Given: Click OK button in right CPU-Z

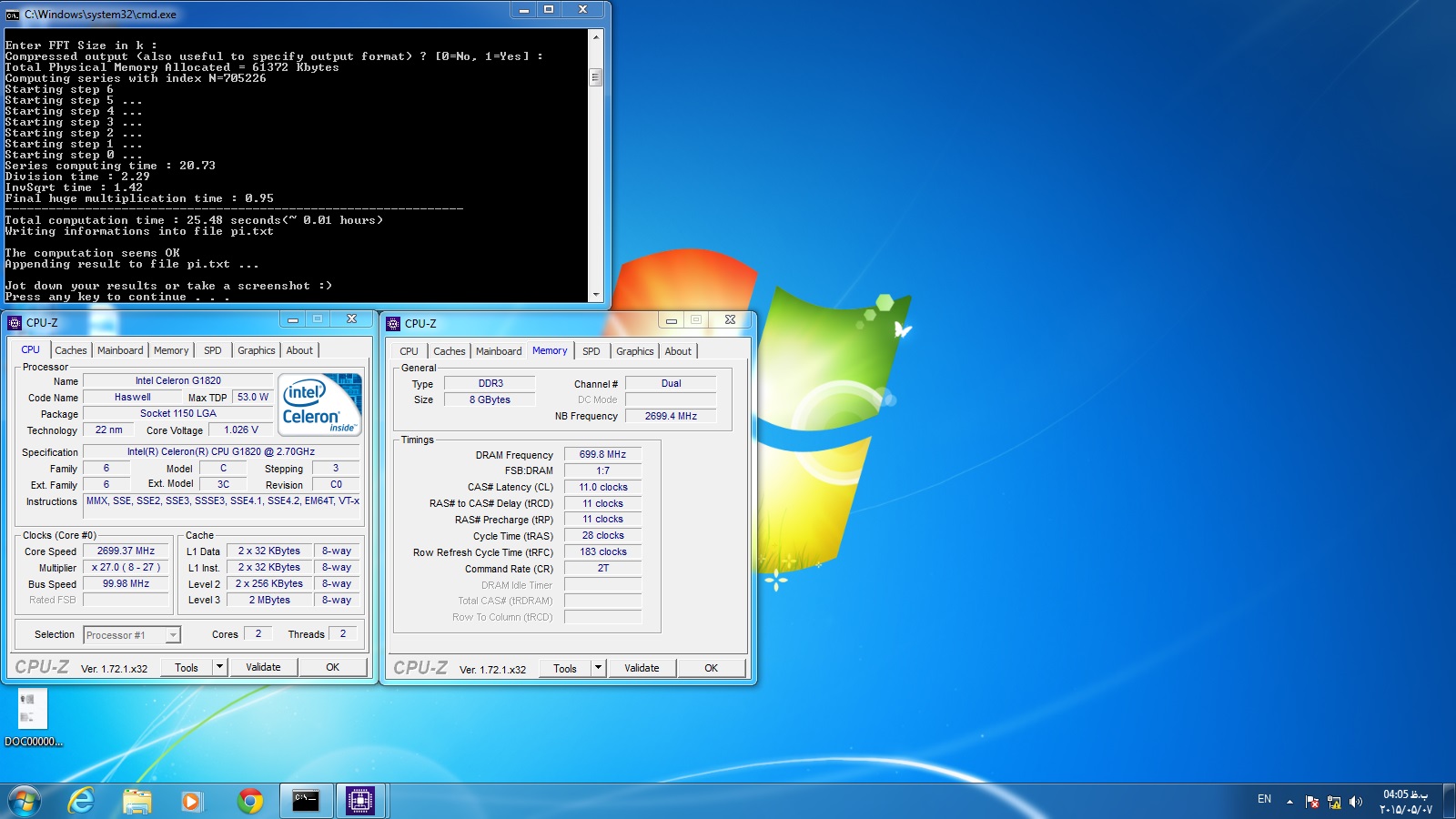Looking at the screenshot, I should pyautogui.click(x=712, y=668).
